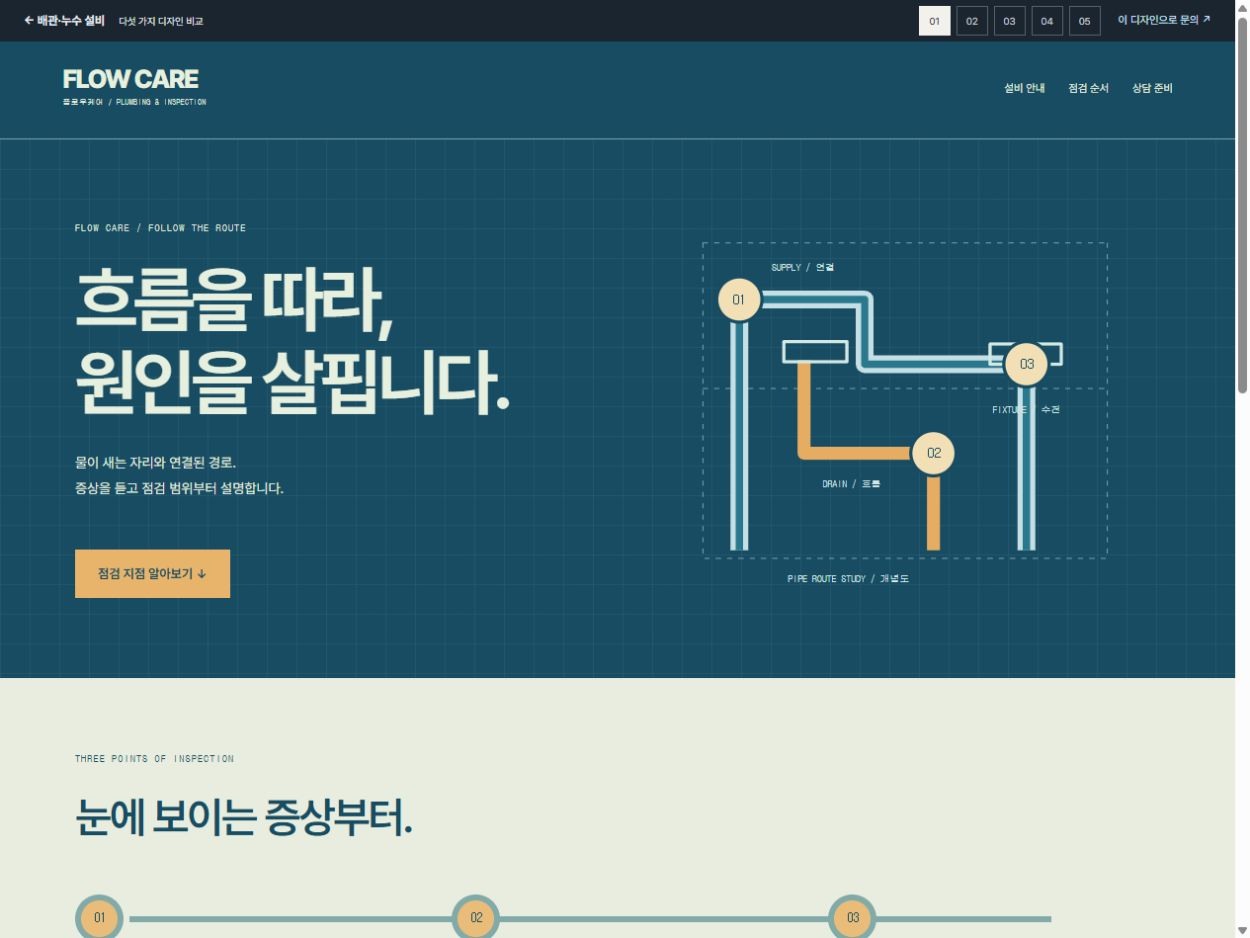Click pipe diagram node 03
Screen dimensions: 1250x938
pos(1026,364)
